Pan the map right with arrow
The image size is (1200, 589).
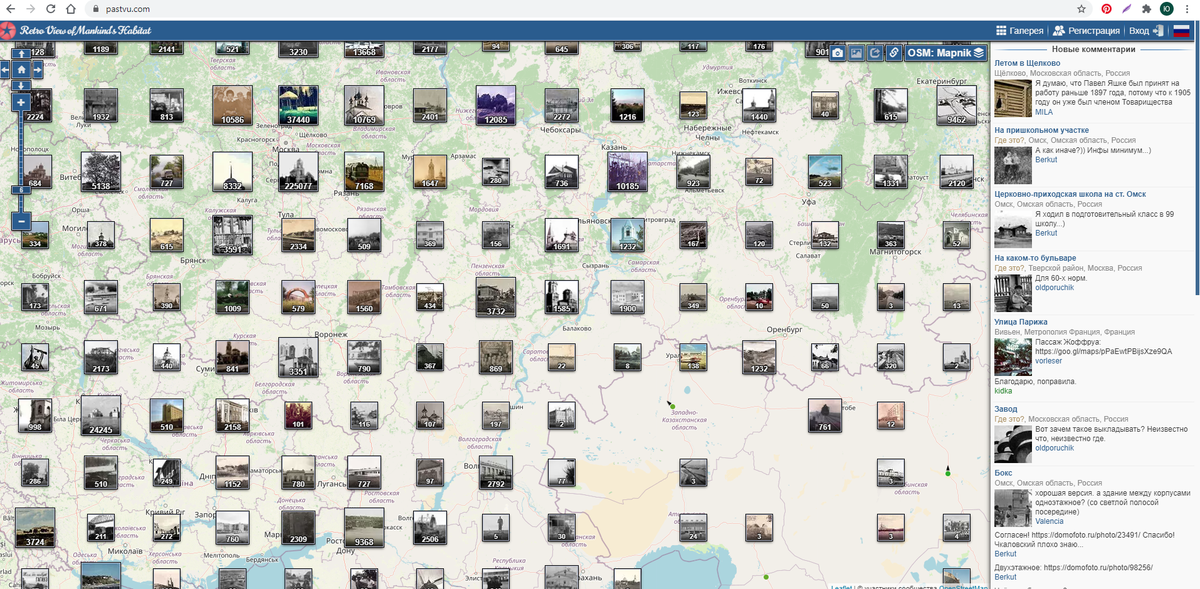click(x=37, y=70)
